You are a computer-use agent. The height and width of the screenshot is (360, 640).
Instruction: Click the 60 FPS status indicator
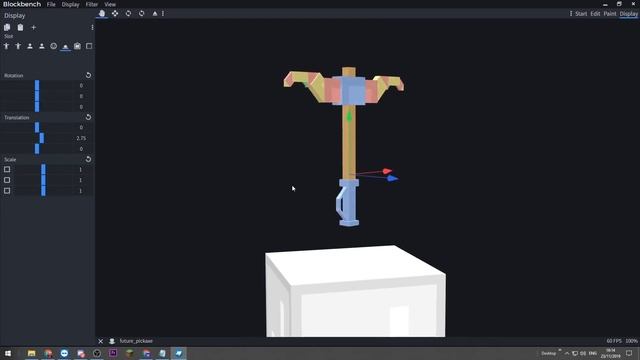[x=614, y=341]
